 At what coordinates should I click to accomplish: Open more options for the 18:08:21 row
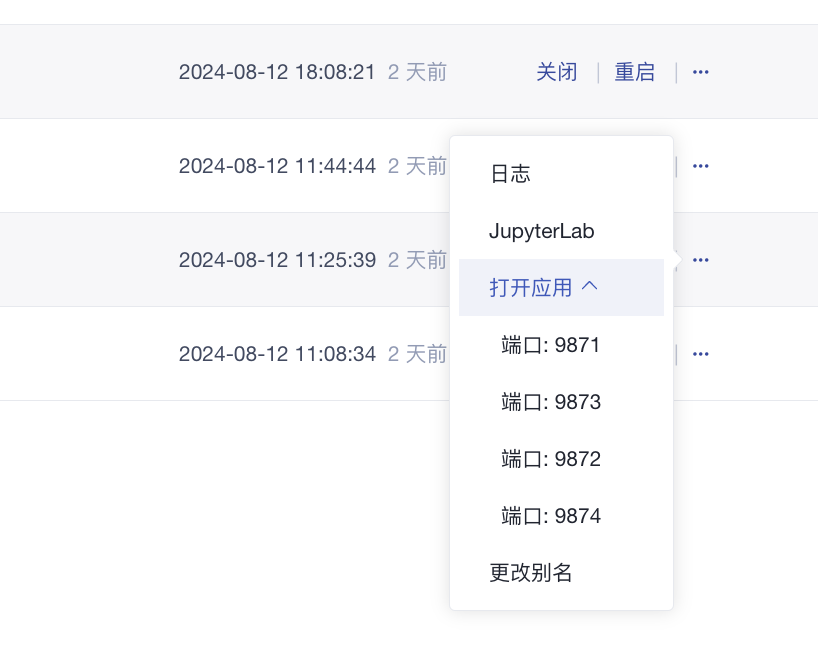coord(700,72)
